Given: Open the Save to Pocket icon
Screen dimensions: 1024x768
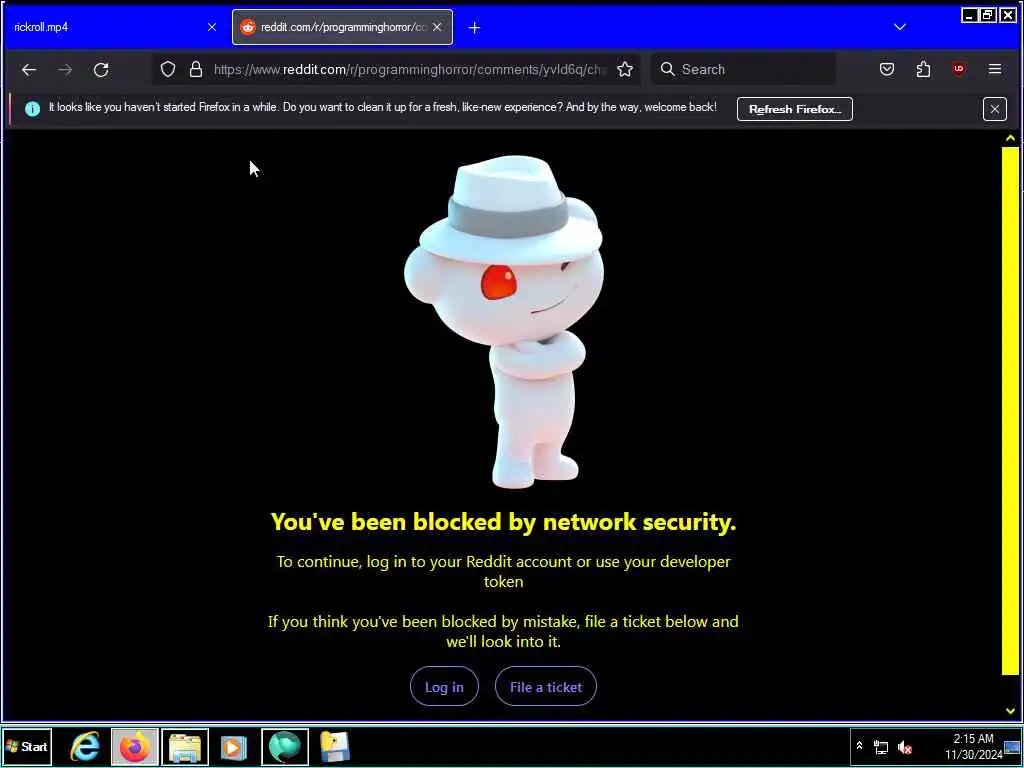Looking at the screenshot, I should click(x=887, y=69).
